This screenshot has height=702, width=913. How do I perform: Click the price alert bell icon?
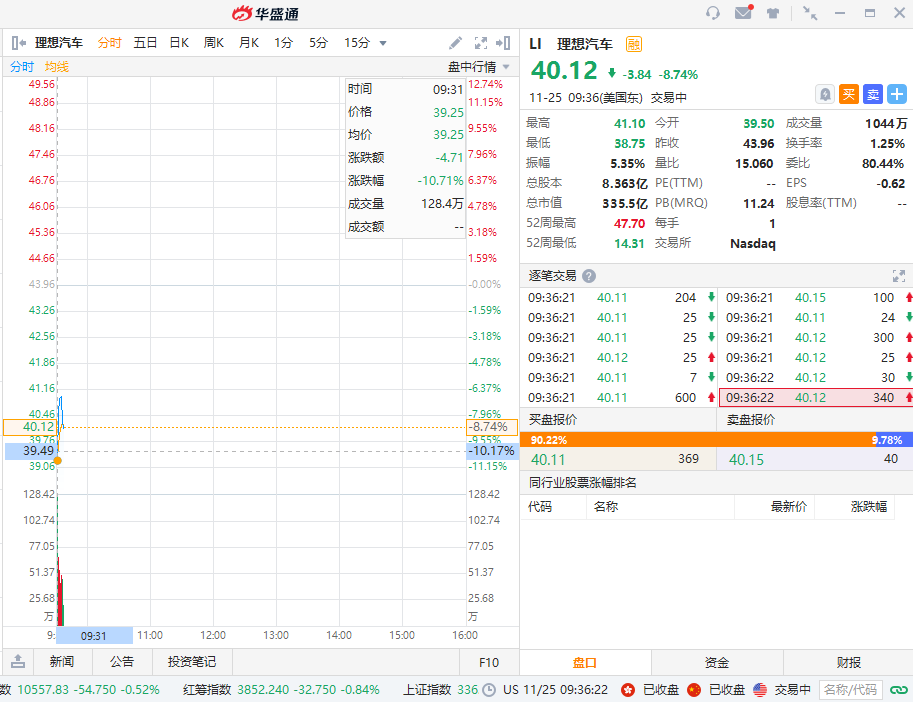point(824,94)
